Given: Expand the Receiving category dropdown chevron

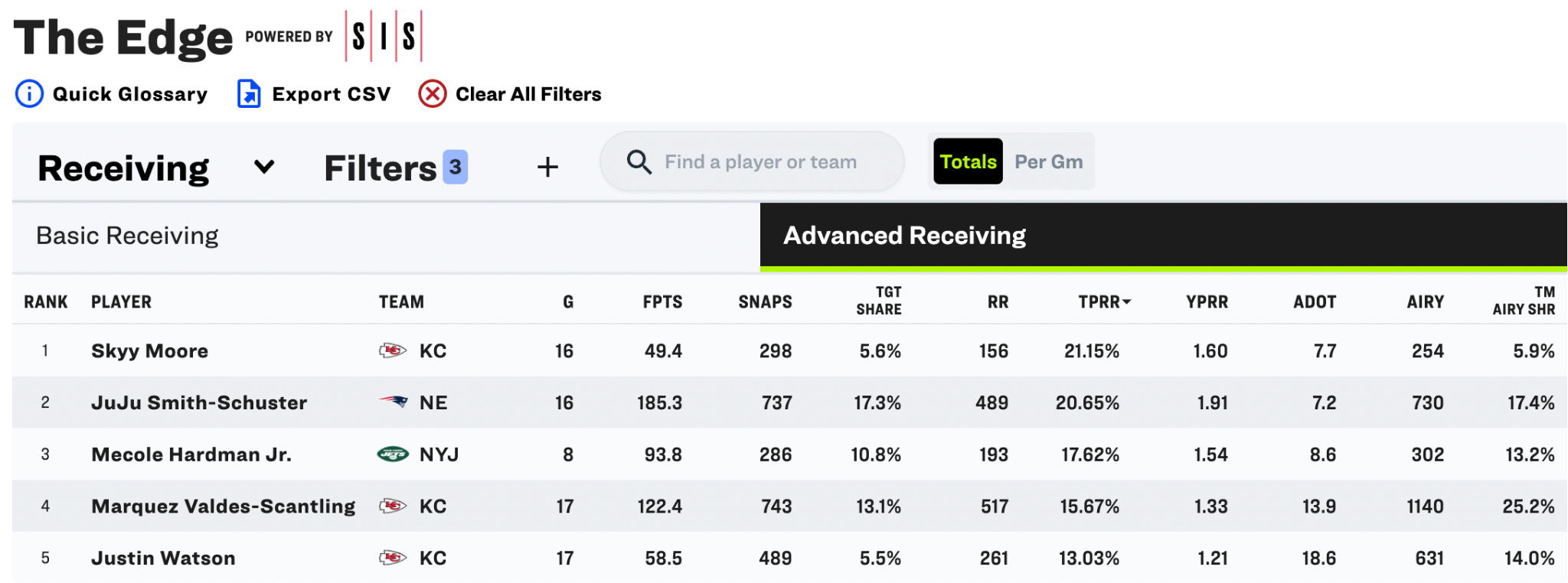Looking at the screenshot, I should click(264, 167).
